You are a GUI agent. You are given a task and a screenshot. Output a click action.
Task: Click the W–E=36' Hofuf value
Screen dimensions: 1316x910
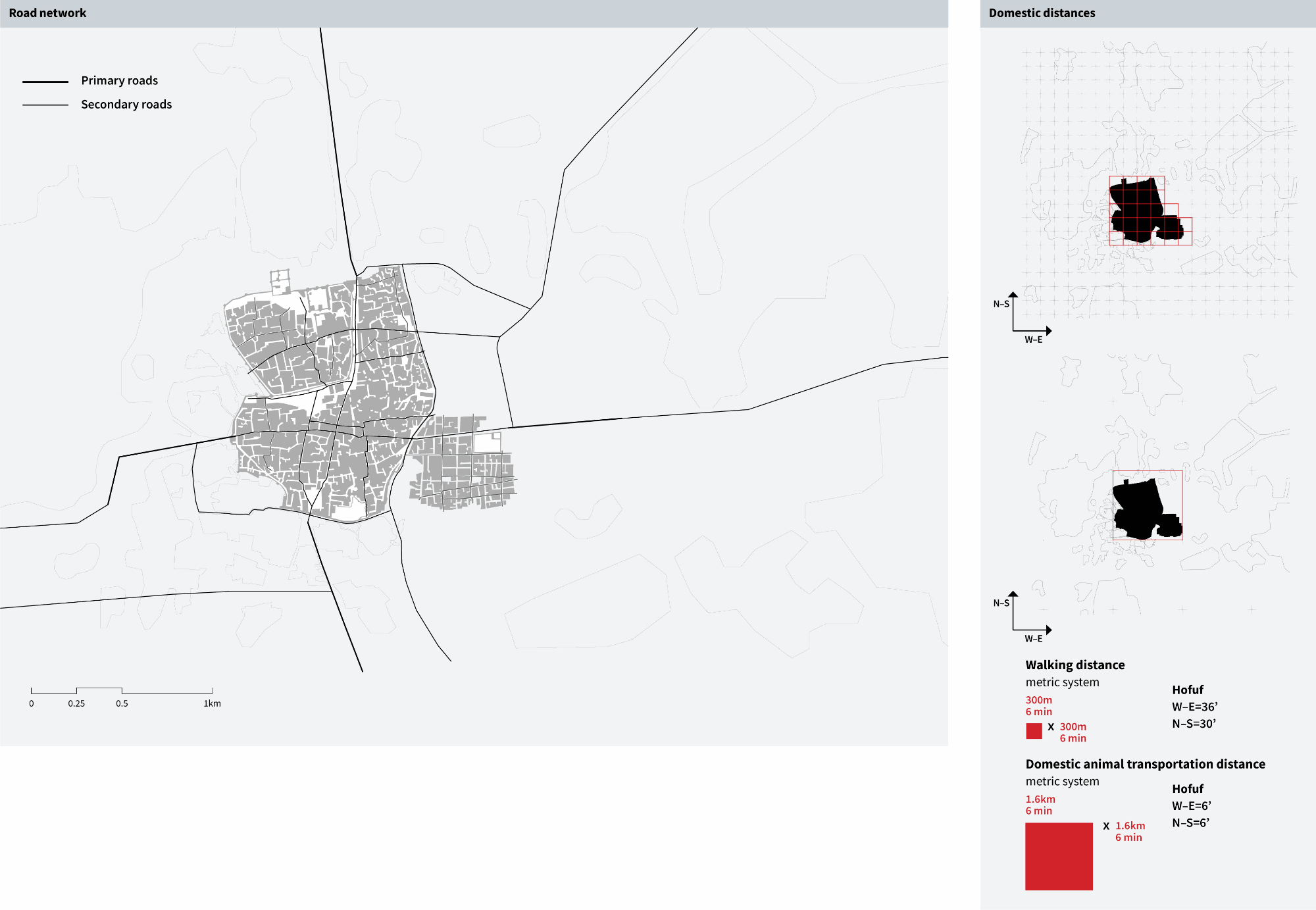coord(1194,707)
